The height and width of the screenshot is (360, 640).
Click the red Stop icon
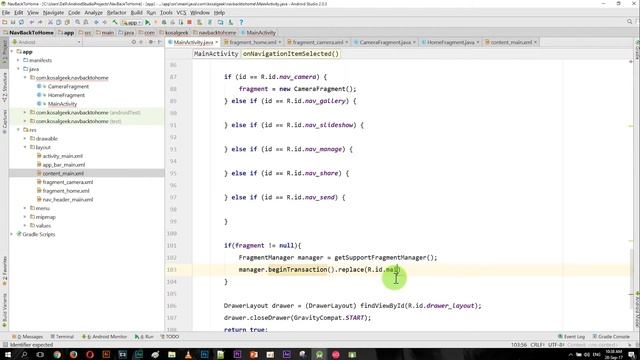pos(189,22)
